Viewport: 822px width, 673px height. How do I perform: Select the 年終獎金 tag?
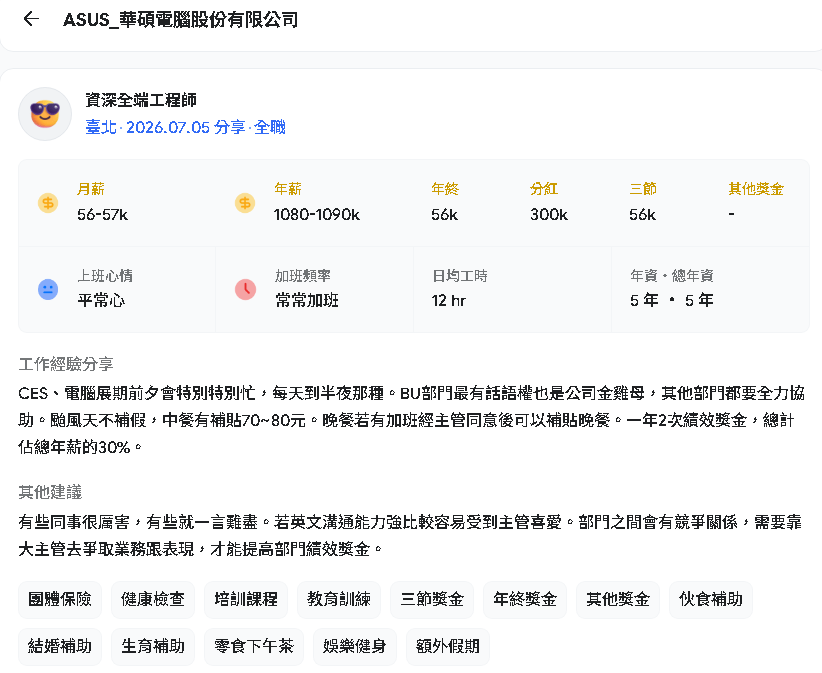(x=525, y=600)
